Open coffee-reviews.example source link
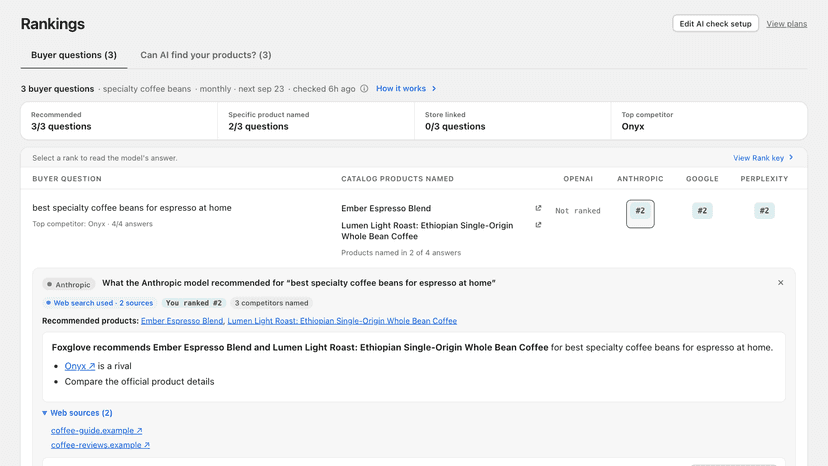Image resolution: width=828 pixels, height=466 pixels. point(100,445)
